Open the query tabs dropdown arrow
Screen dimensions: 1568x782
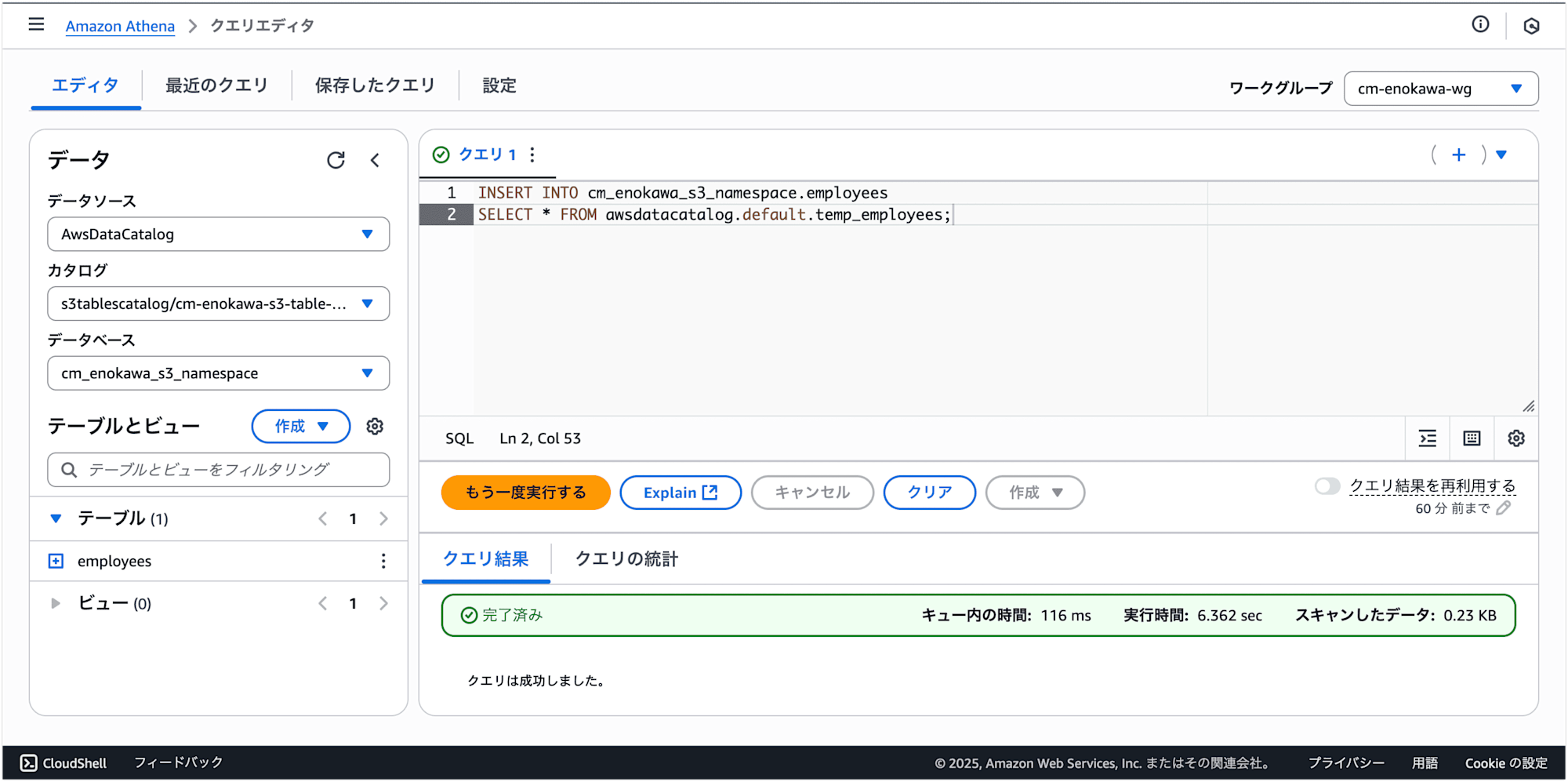coord(1501,155)
